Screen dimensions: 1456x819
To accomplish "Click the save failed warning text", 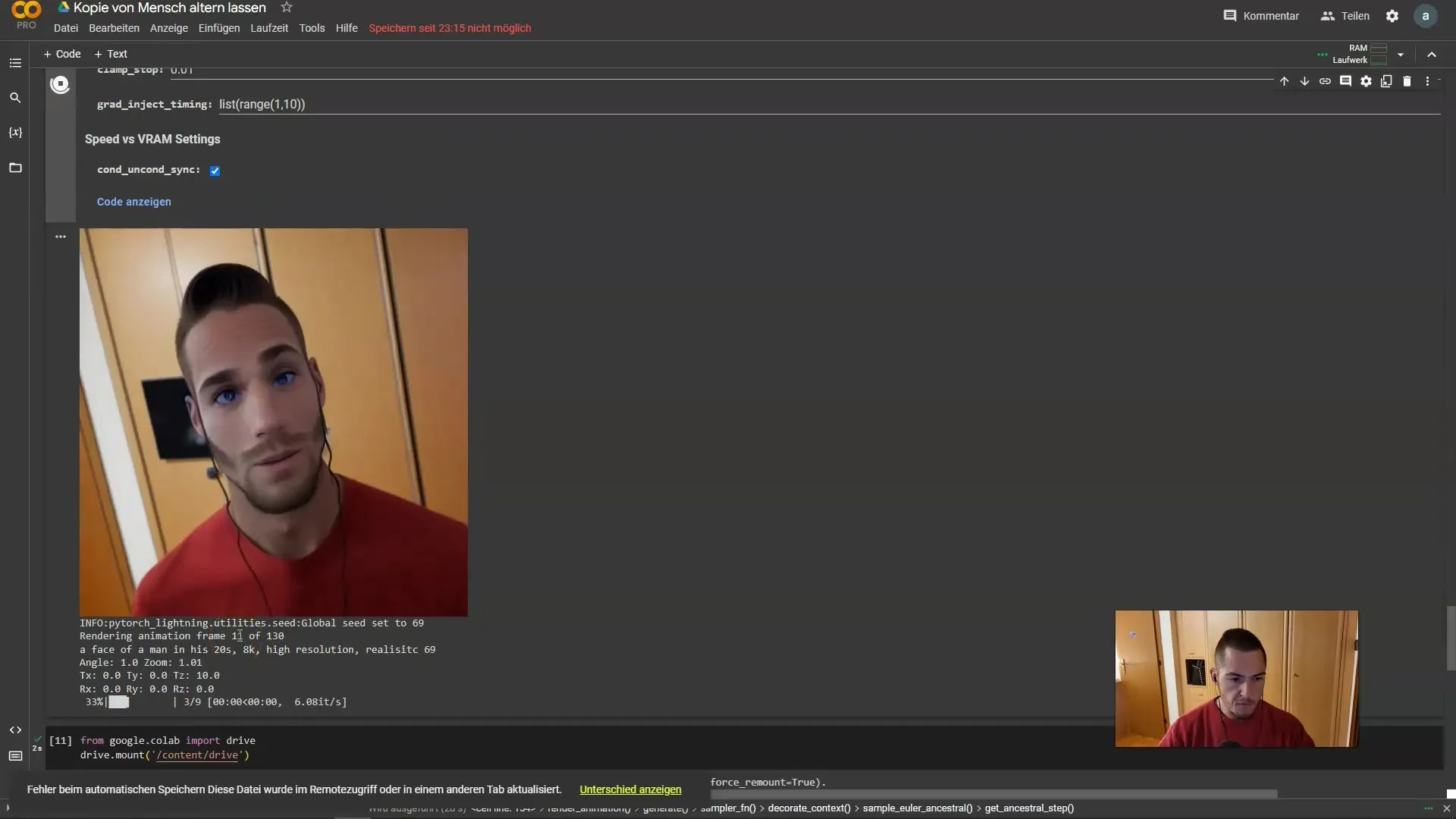I will tap(450, 28).
